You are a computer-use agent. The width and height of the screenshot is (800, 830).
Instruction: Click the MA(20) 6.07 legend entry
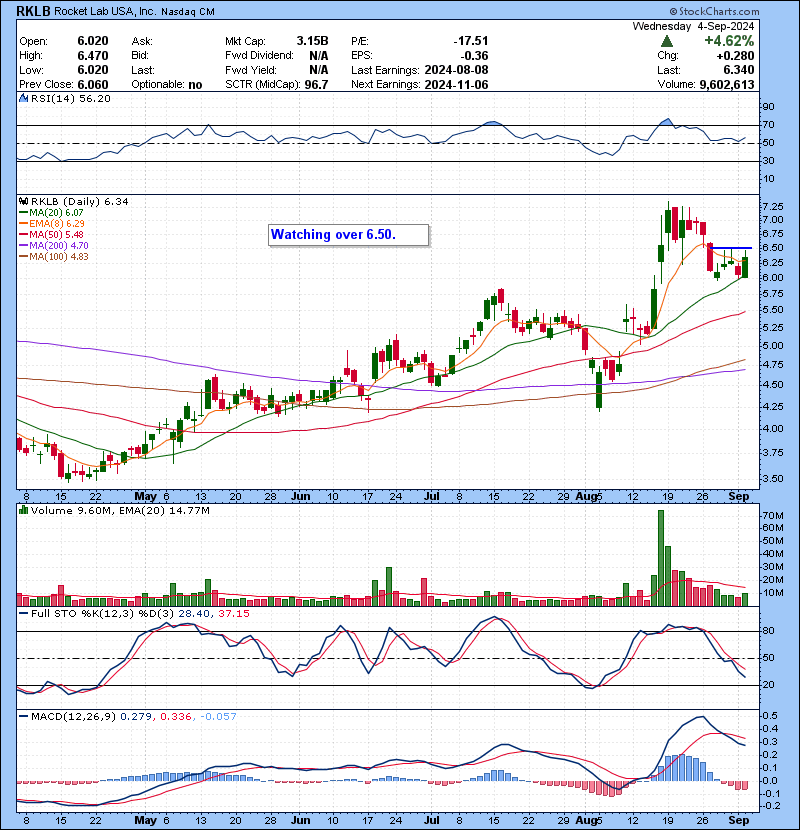tap(51, 213)
